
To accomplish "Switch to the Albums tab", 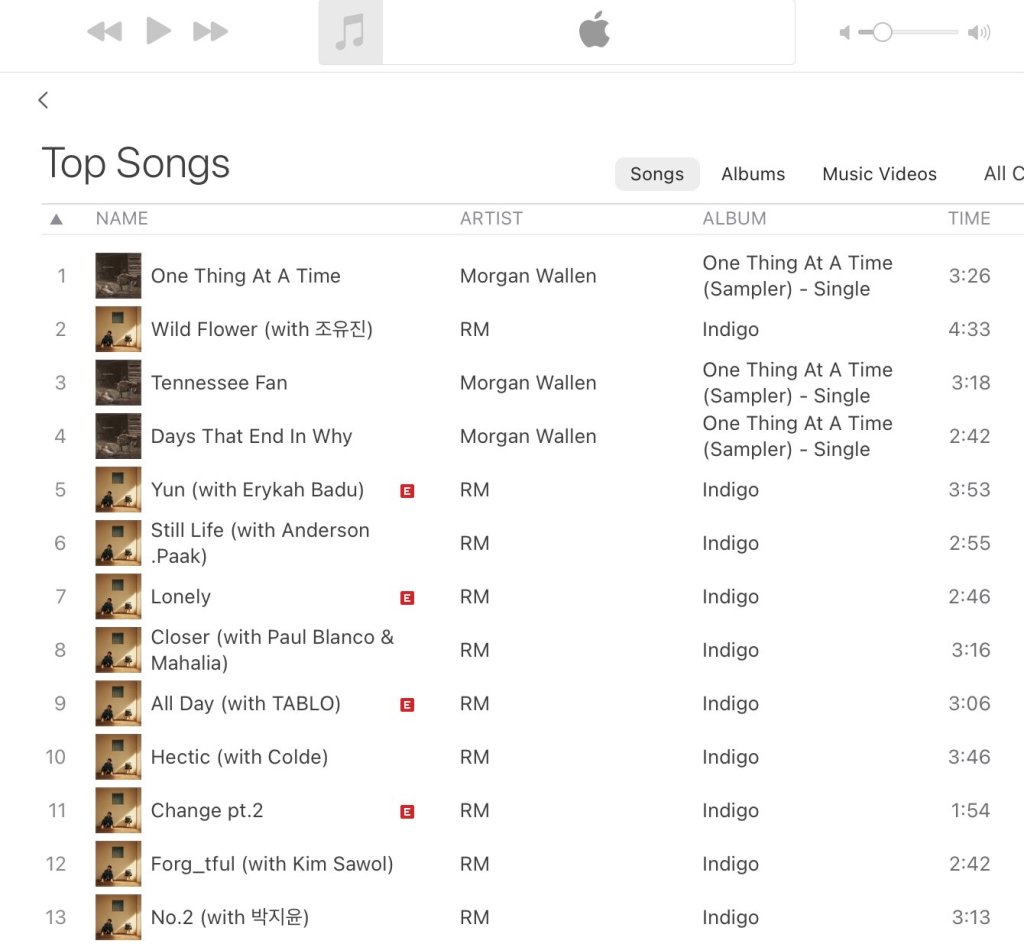I will point(753,174).
